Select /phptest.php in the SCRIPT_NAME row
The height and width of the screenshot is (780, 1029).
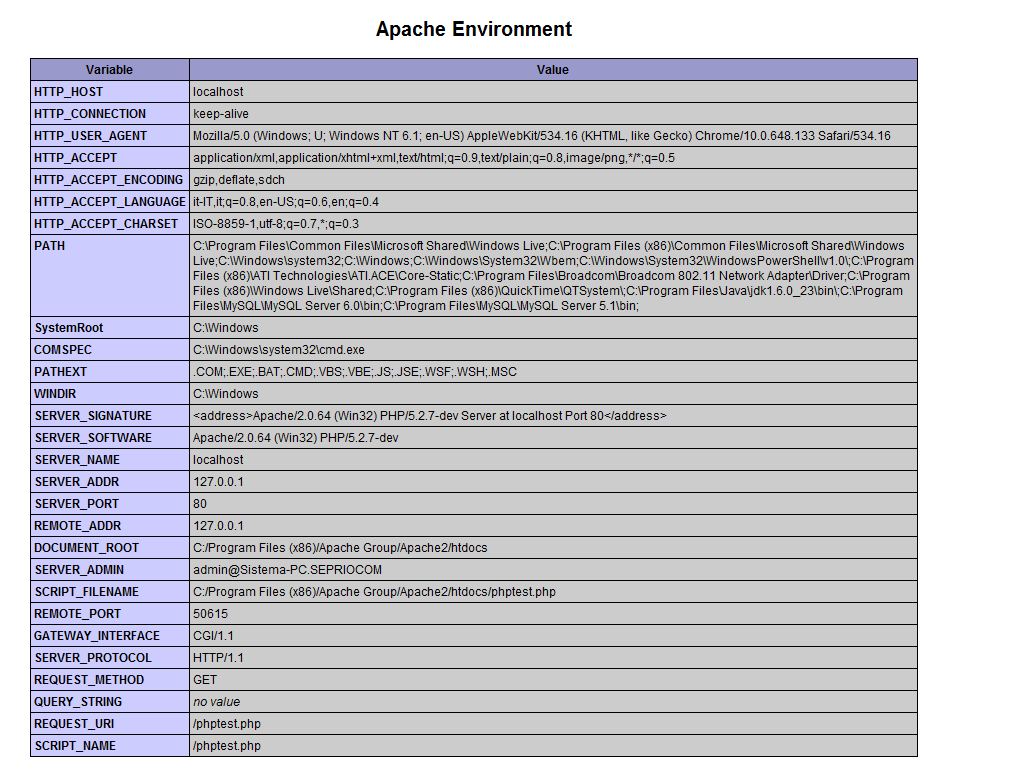tap(226, 746)
